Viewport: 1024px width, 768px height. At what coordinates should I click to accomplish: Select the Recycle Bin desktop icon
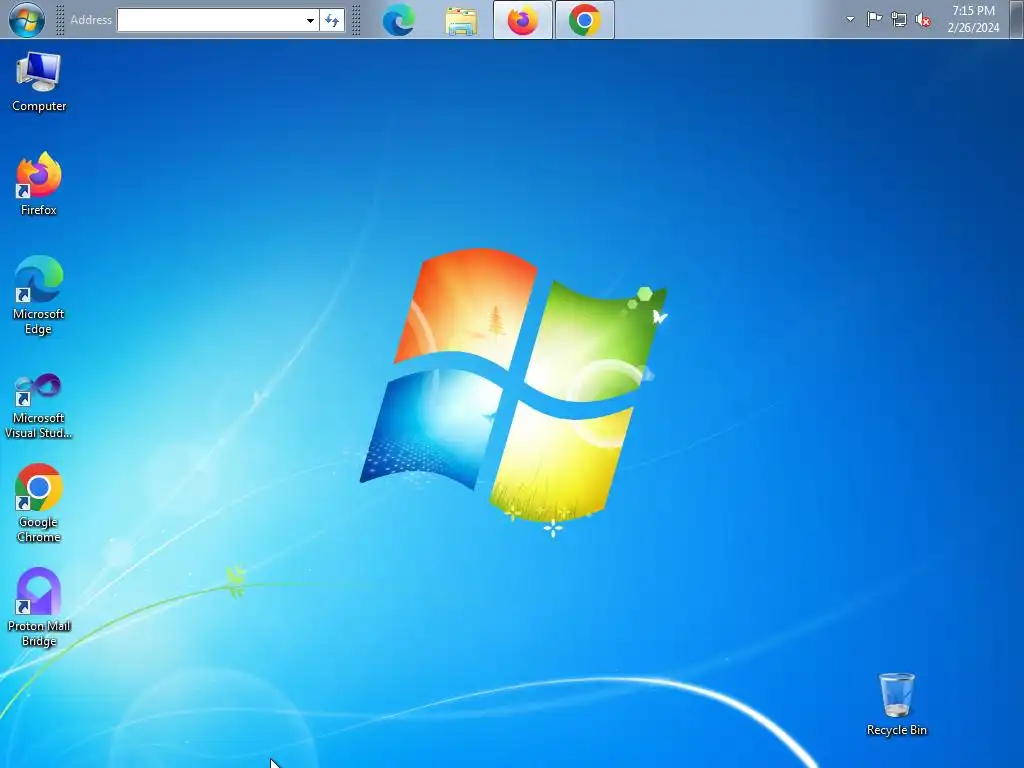tap(897, 705)
